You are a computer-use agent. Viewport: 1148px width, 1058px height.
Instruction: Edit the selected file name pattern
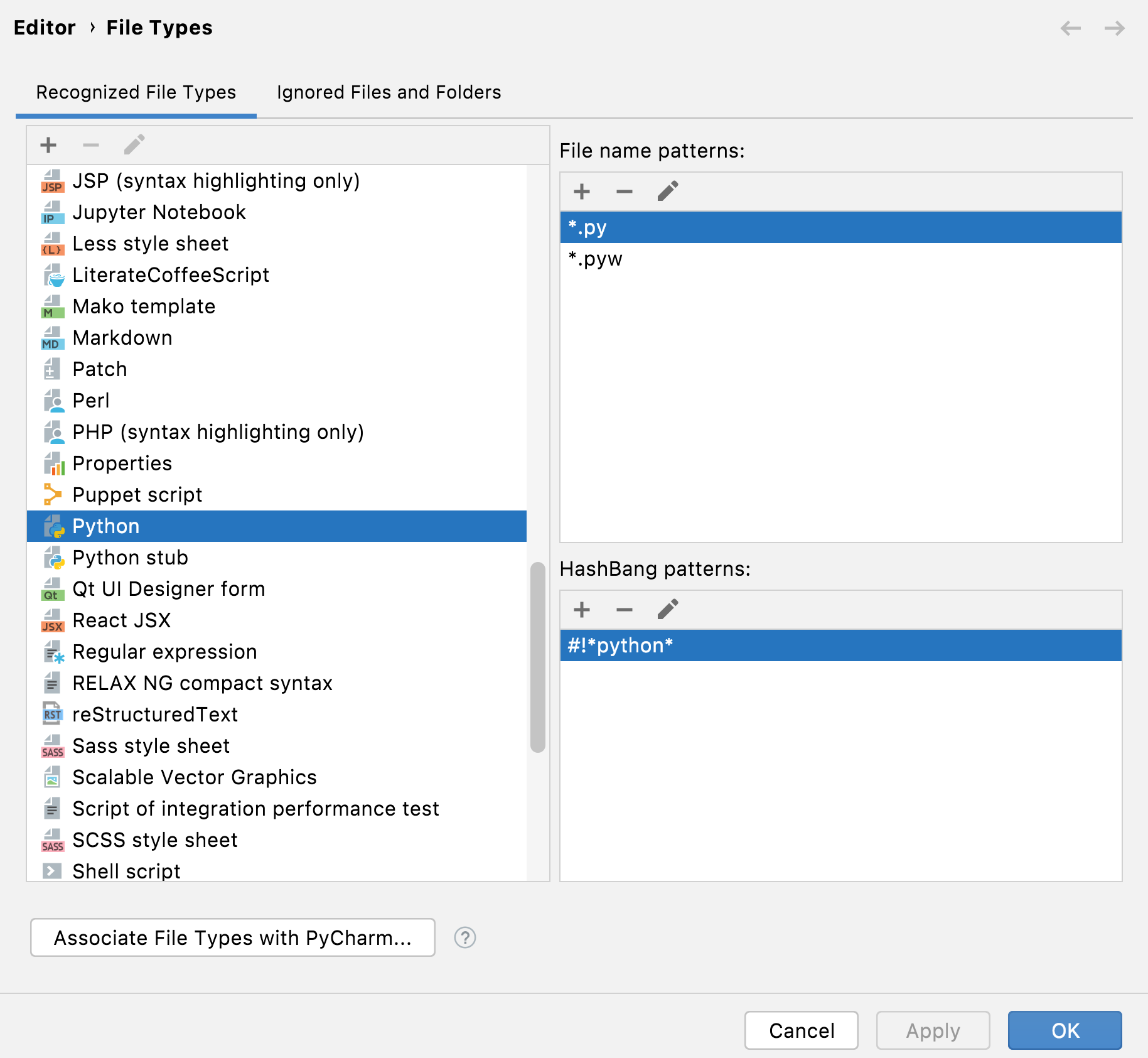667,191
